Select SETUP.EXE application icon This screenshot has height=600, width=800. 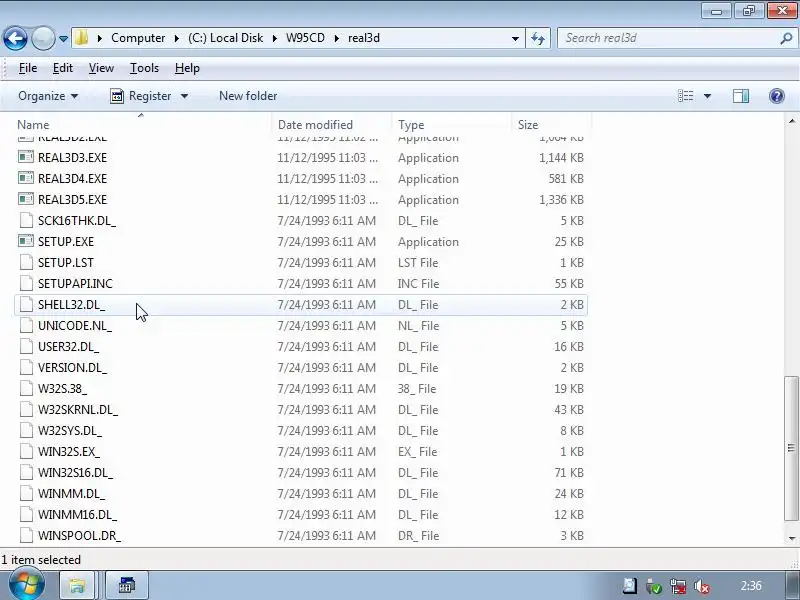(x=26, y=241)
